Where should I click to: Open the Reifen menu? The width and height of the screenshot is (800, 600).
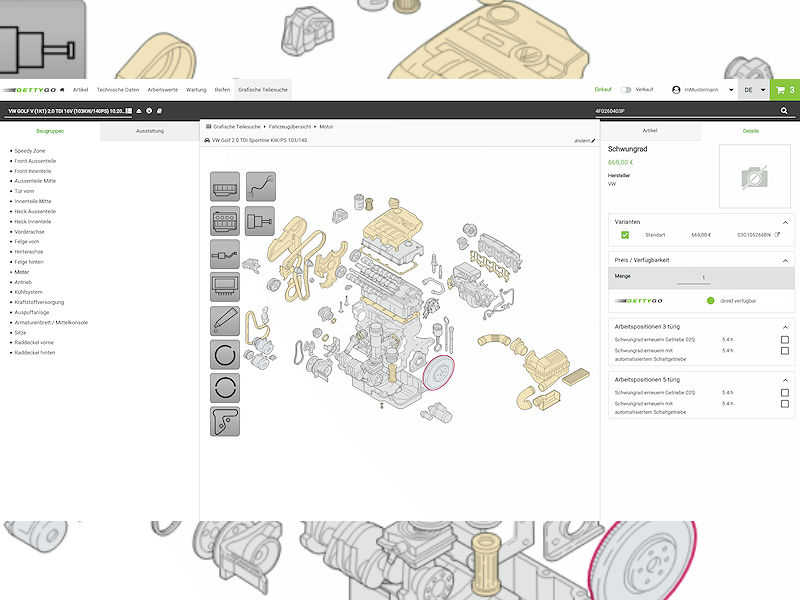222,90
